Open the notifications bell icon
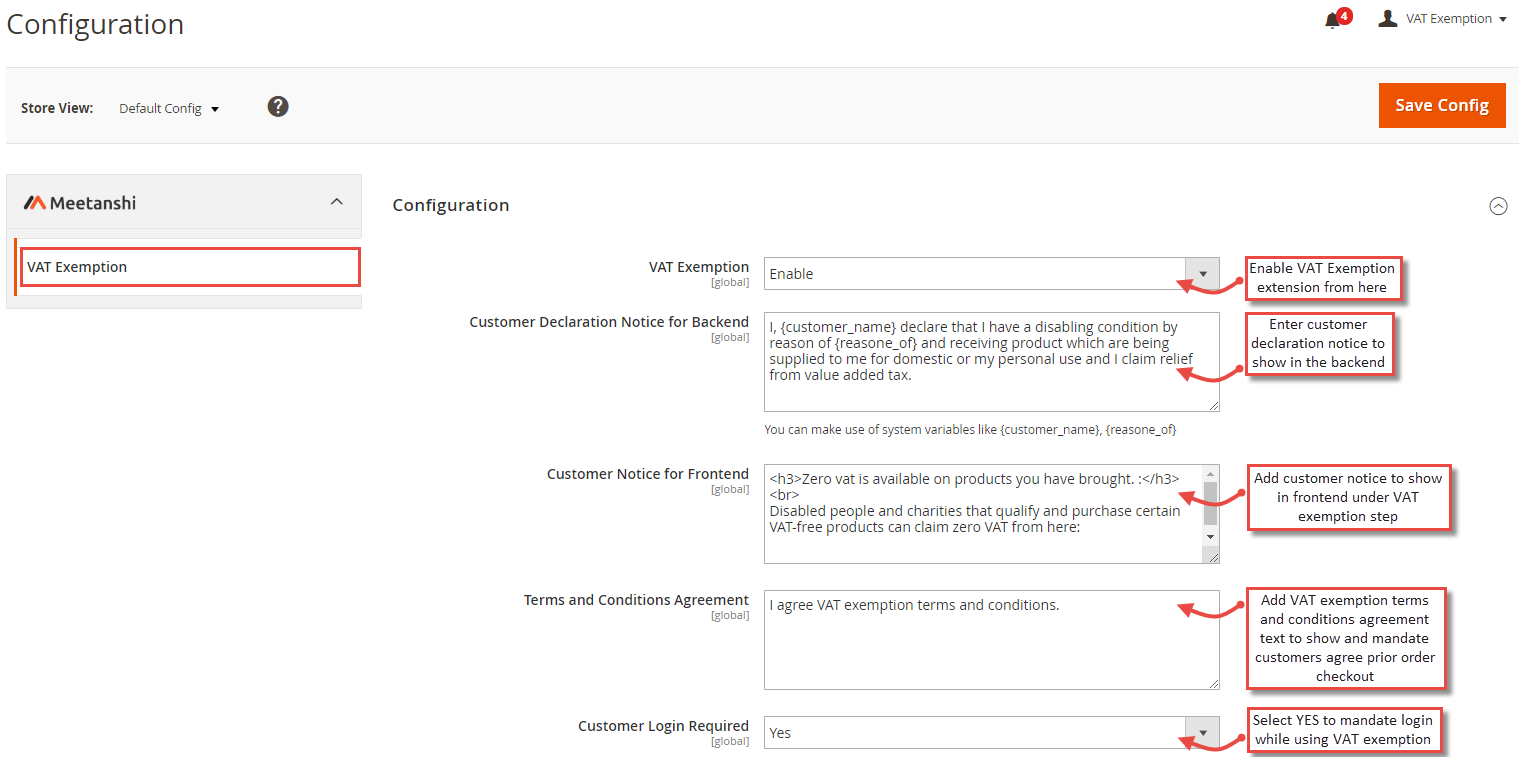 pyautogui.click(x=1332, y=21)
